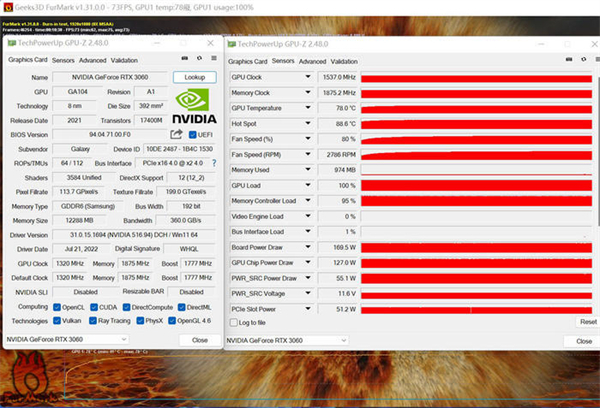Open the GPU Clock sensor dropdown
This screenshot has height=408, width=600.
coord(308,77)
